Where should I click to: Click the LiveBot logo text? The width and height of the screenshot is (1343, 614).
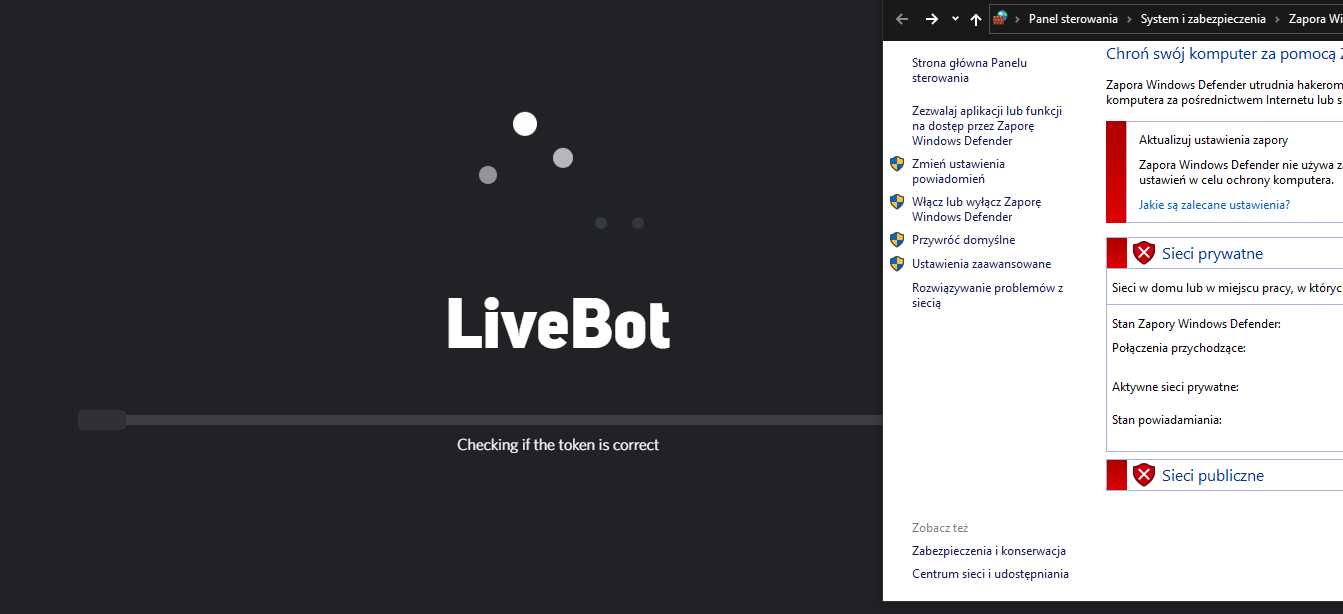point(558,322)
